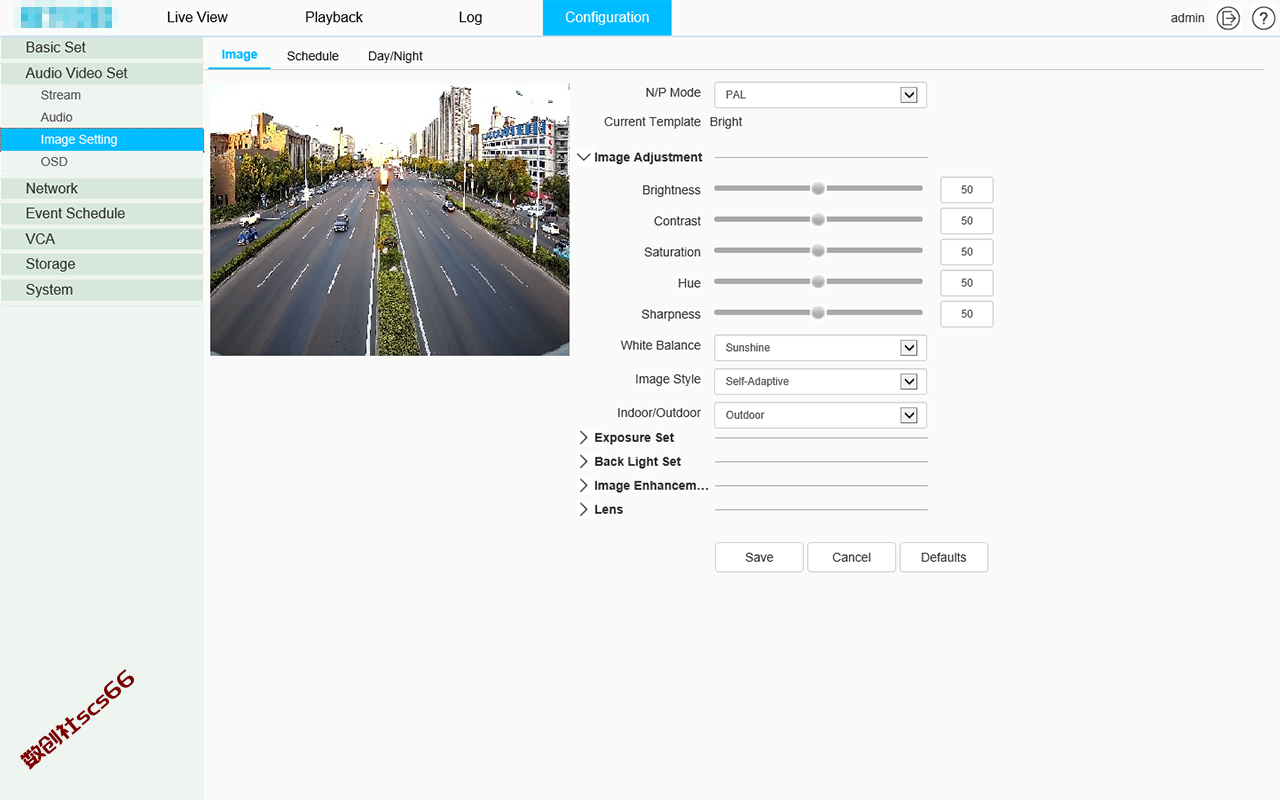Click the logout icon next to admin

[x=1228, y=18]
